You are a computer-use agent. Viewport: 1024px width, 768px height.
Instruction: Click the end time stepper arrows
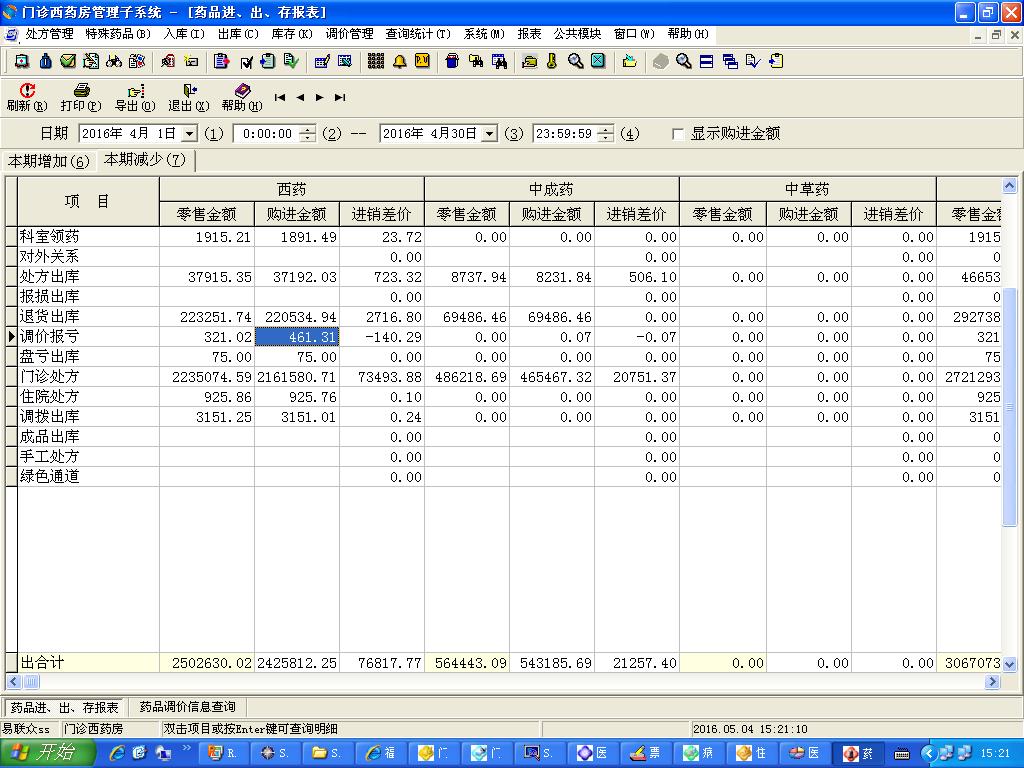606,134
